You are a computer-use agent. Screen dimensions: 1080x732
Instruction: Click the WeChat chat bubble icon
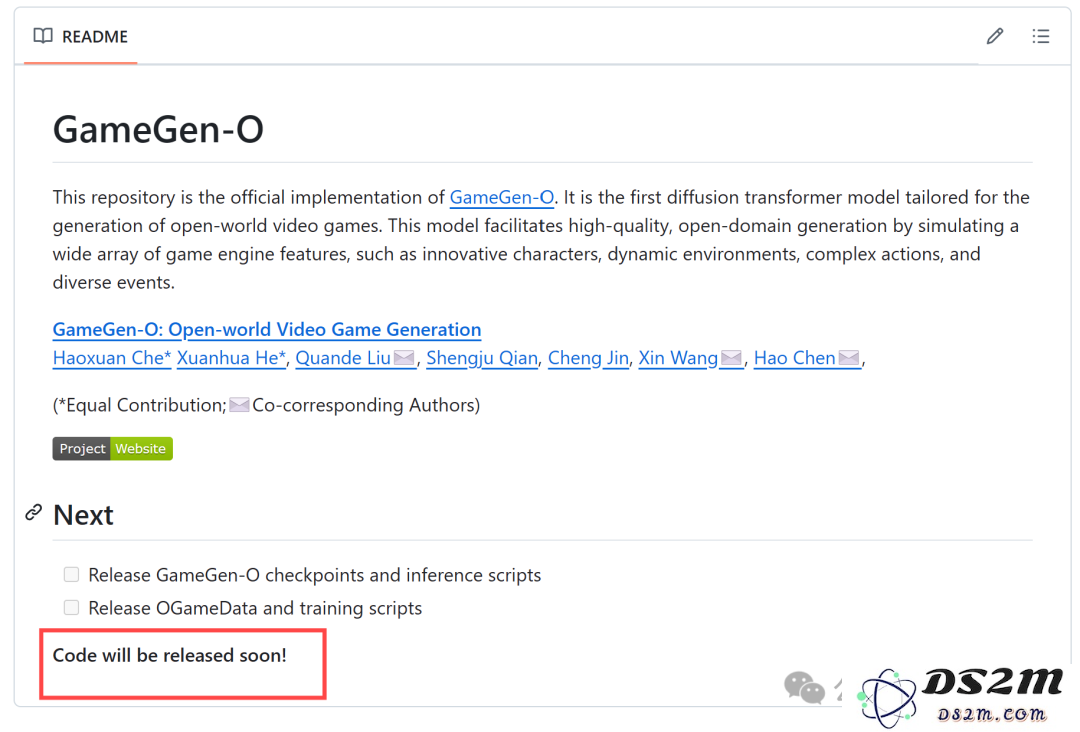pos(804,688)
